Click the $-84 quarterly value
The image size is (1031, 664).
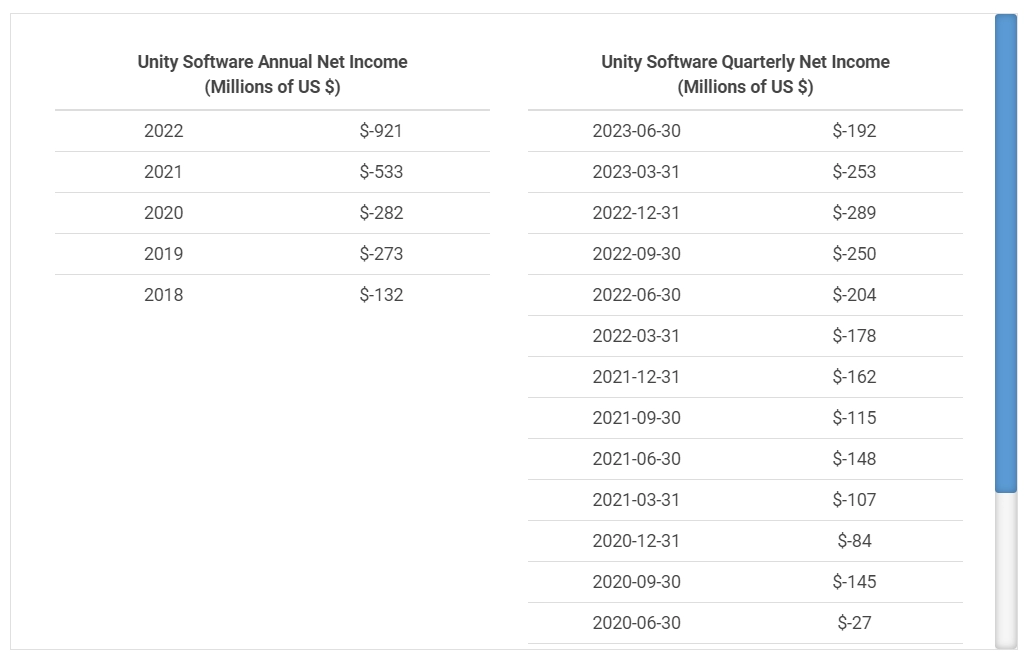(854, 541)
